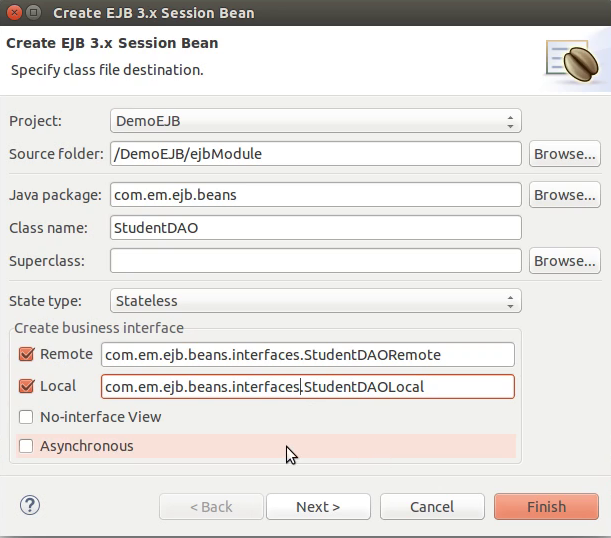Screen dimensions: 611x538
Task: Go to the Next wizard page
Action: click(318, 507)
